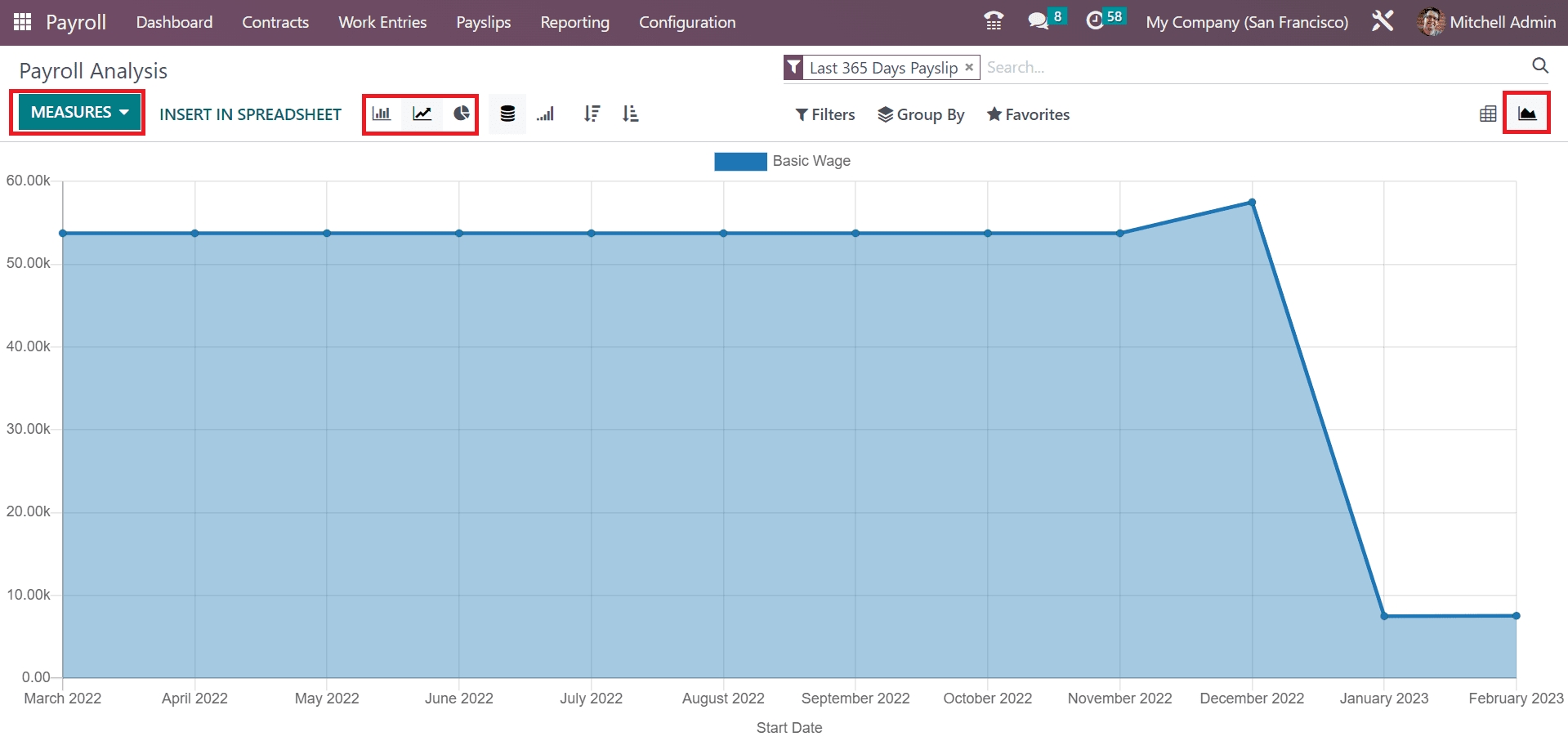Open the Reporting menu

coord(574,22)
